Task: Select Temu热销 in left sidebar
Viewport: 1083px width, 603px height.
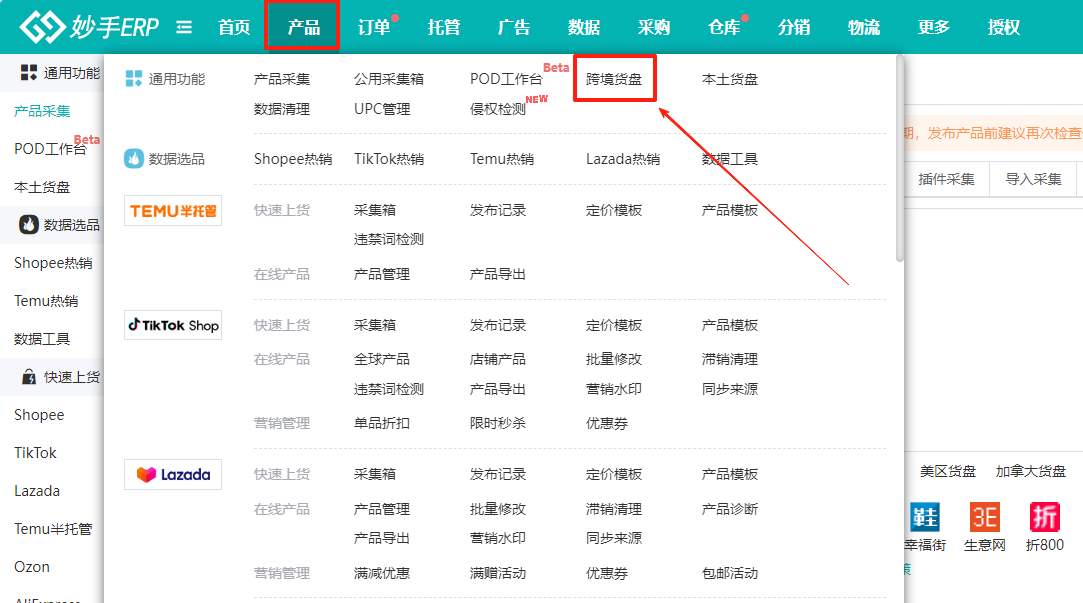Action: point(46,300)
